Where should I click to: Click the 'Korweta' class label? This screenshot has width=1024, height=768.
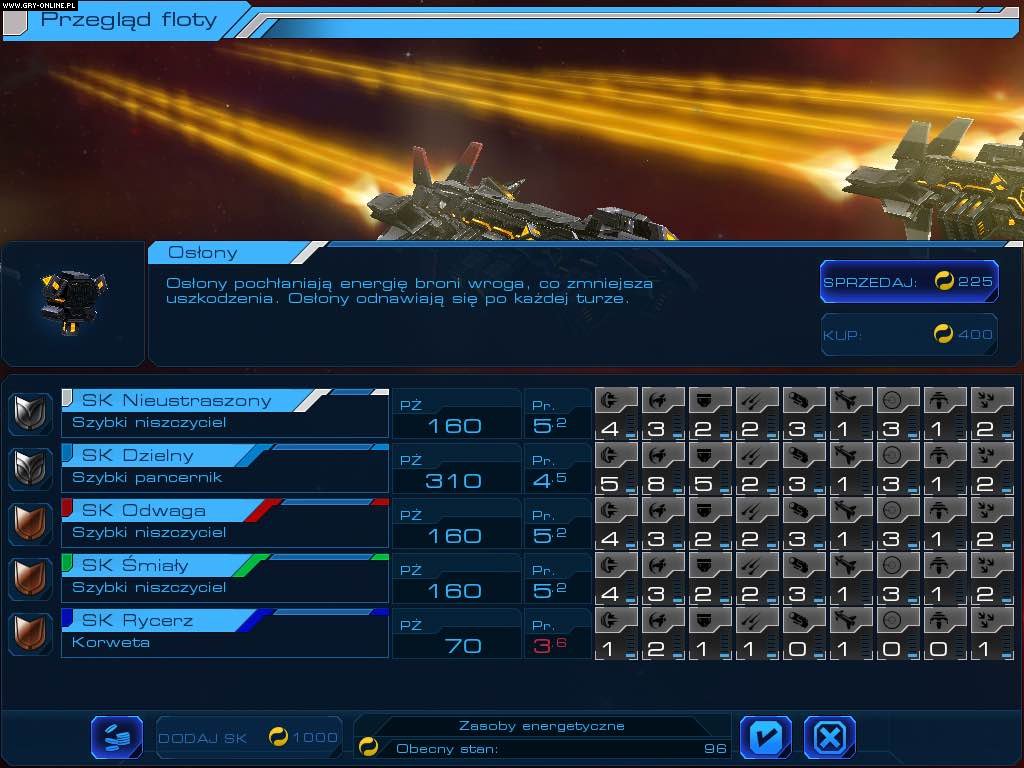coord(111,642)
